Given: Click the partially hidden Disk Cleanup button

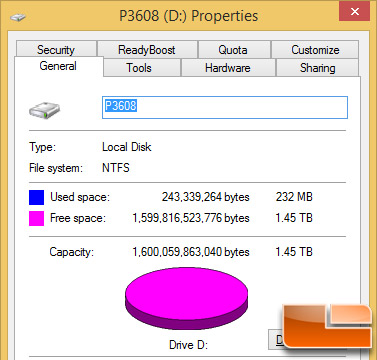Looking at the screenshot, I should tap(276, 339).
